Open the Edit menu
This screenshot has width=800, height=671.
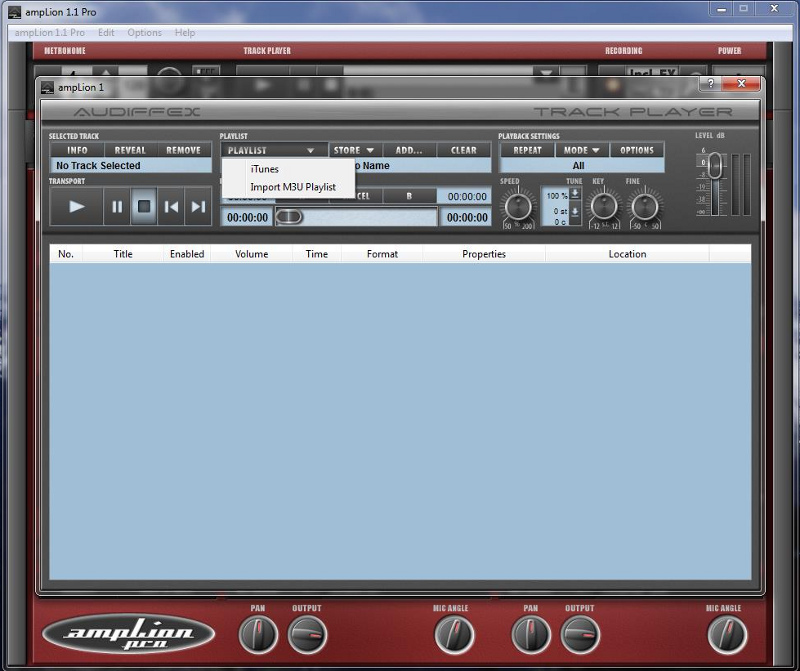[106, 33]
